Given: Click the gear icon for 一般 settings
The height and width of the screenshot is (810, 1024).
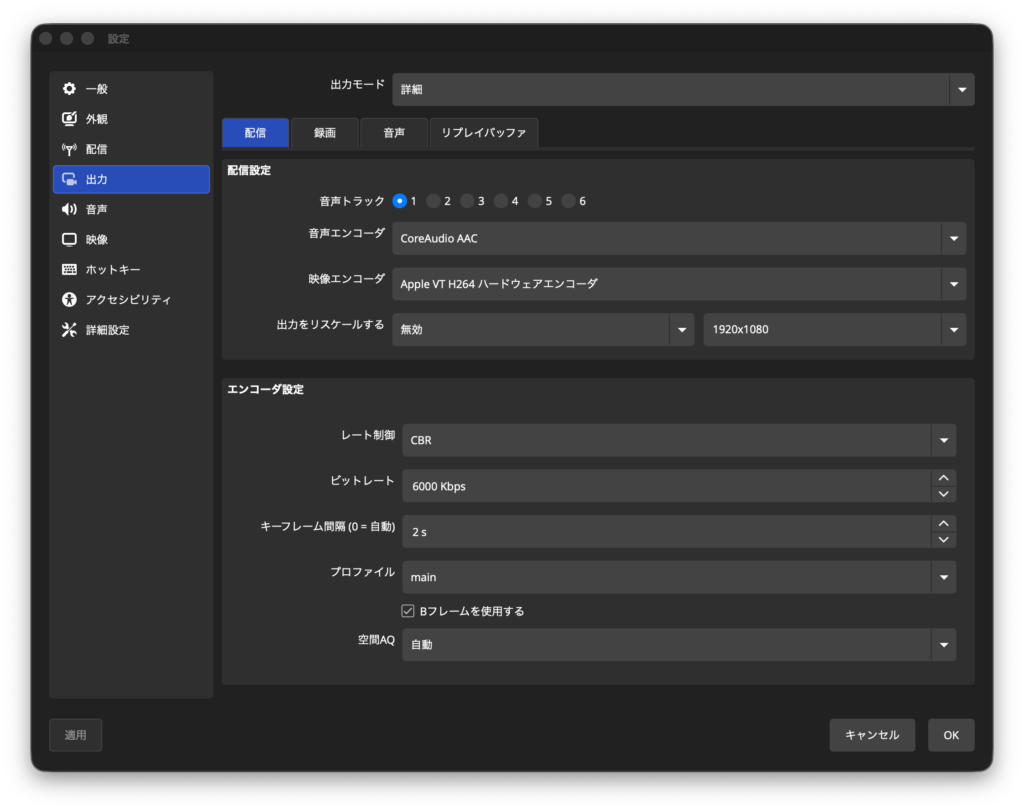Looking at the screenshot, I should pyautogui.click(x=69, y=89).
